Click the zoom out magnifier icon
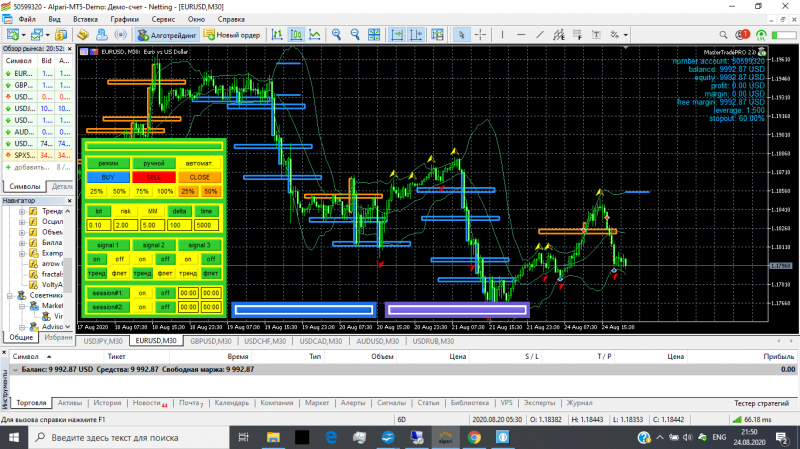The image size is (800, 449). click(x=355, y=35)
